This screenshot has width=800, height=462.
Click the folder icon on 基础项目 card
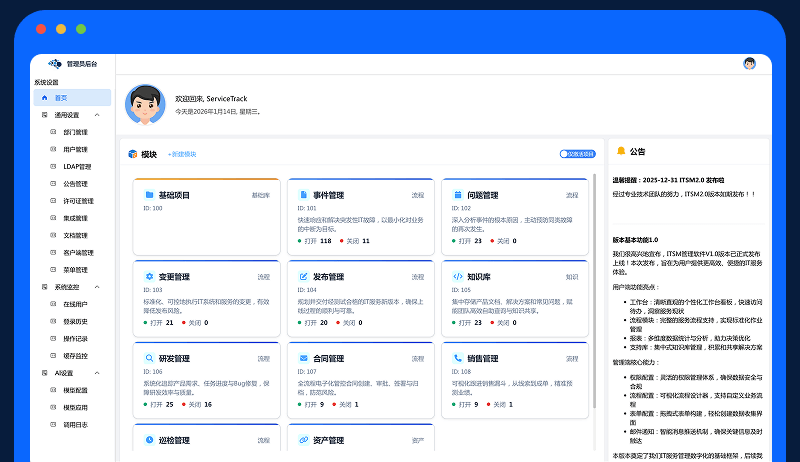point(149,195)
